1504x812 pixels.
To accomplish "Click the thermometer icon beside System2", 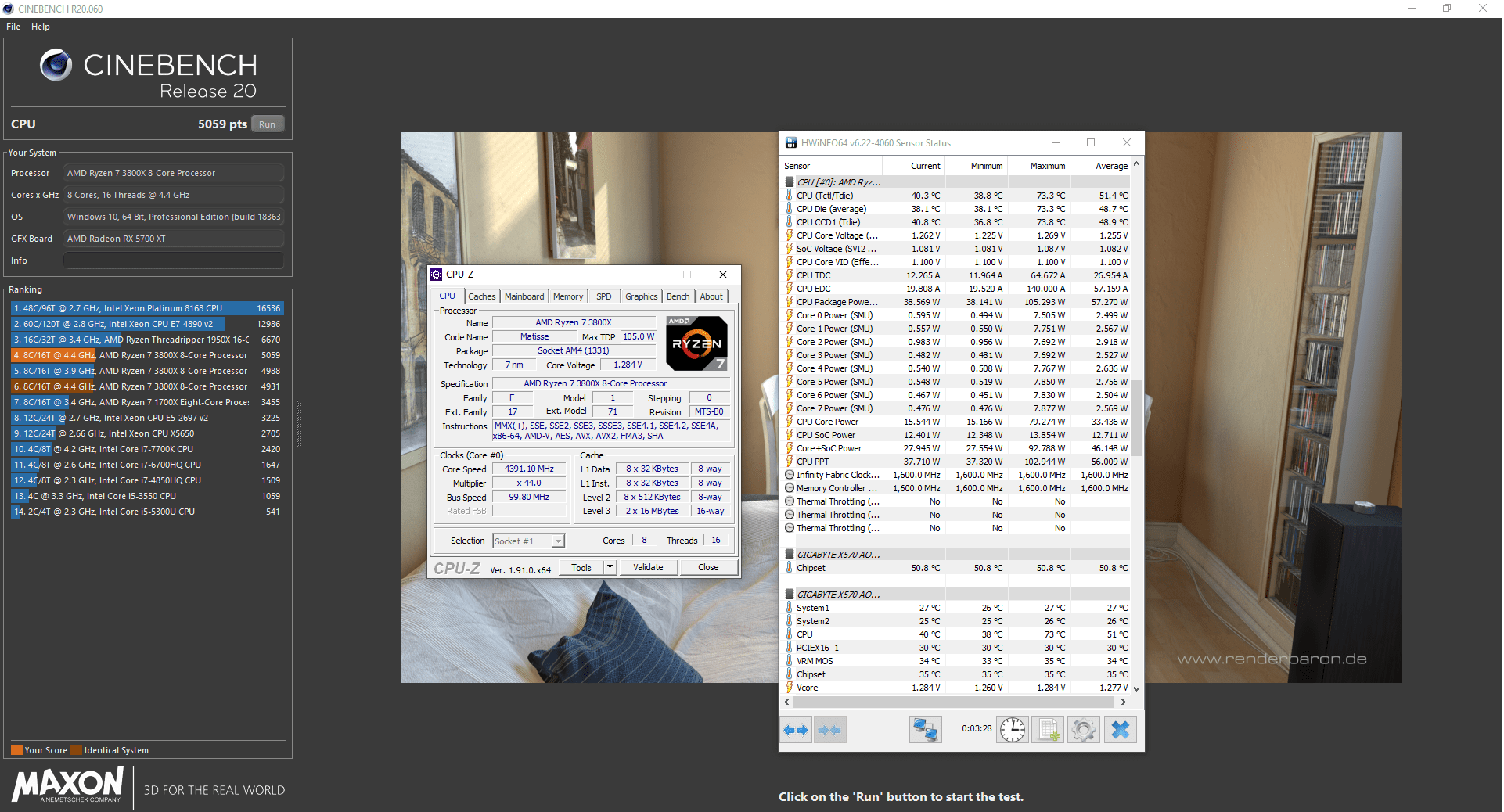I will point(790,621).
